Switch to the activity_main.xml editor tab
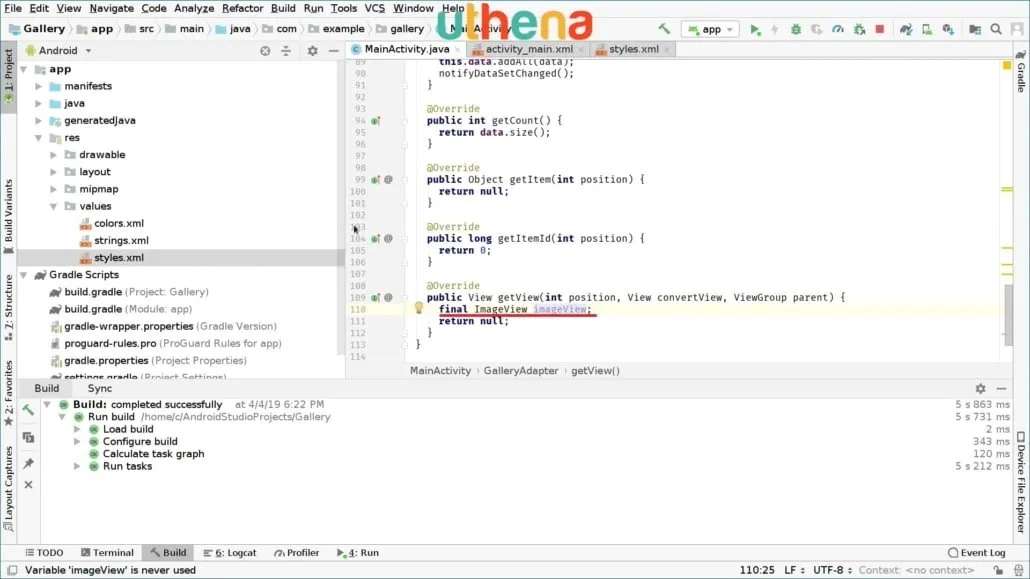The height and width of the screenshot is (579, 1030). (x=529, y=49)
